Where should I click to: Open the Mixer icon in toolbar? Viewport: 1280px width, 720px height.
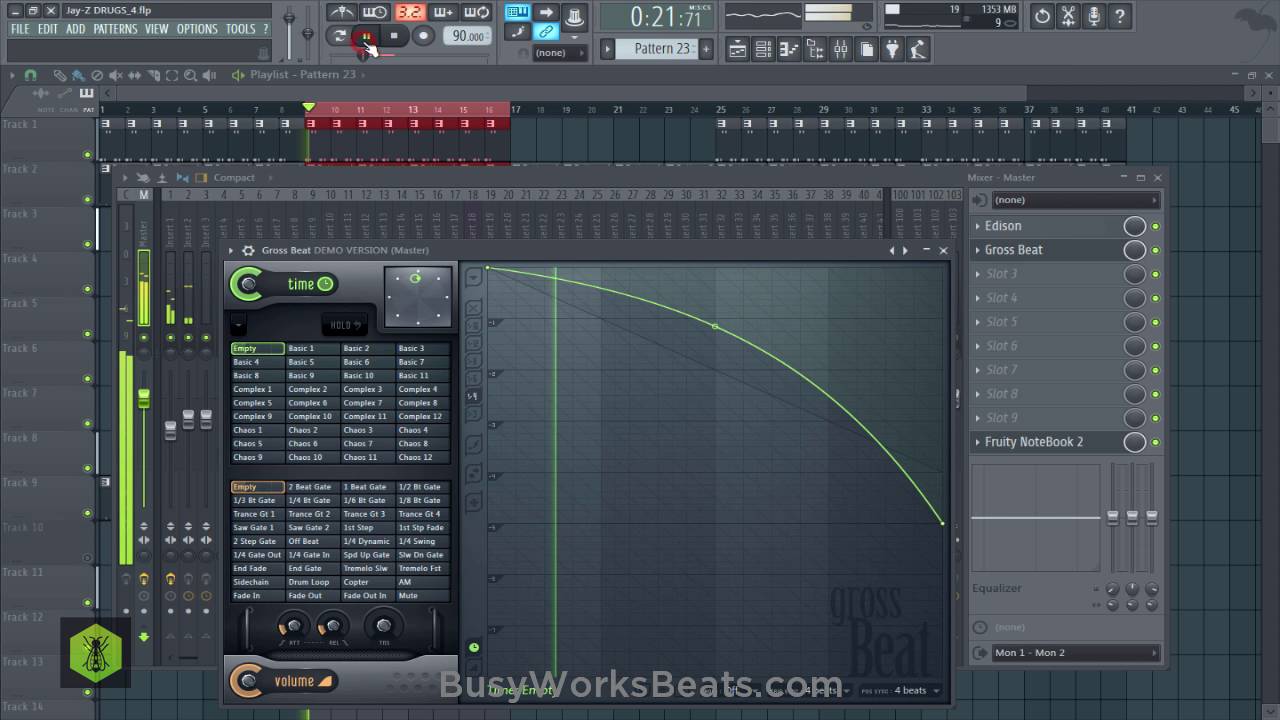[x=841, y=49]
